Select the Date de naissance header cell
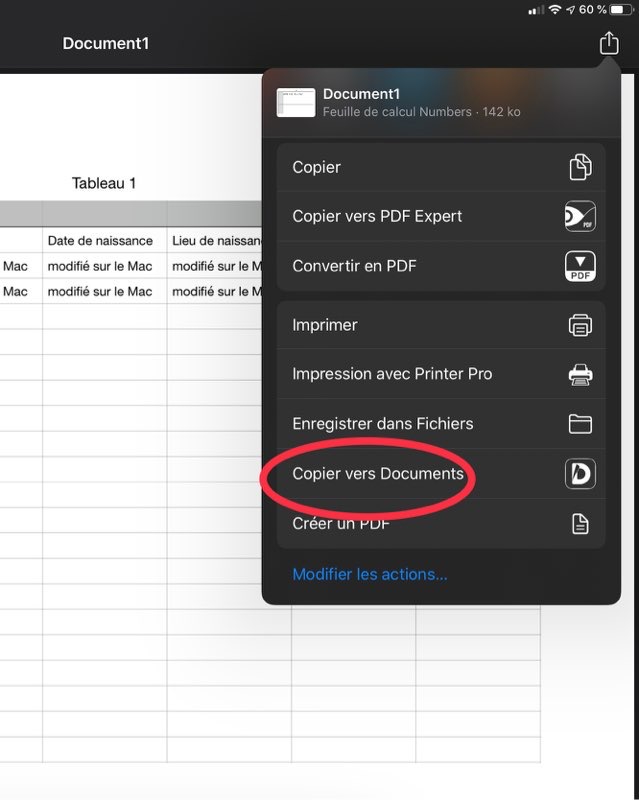The height and width of the screenshot is (800, 639). 100,241
